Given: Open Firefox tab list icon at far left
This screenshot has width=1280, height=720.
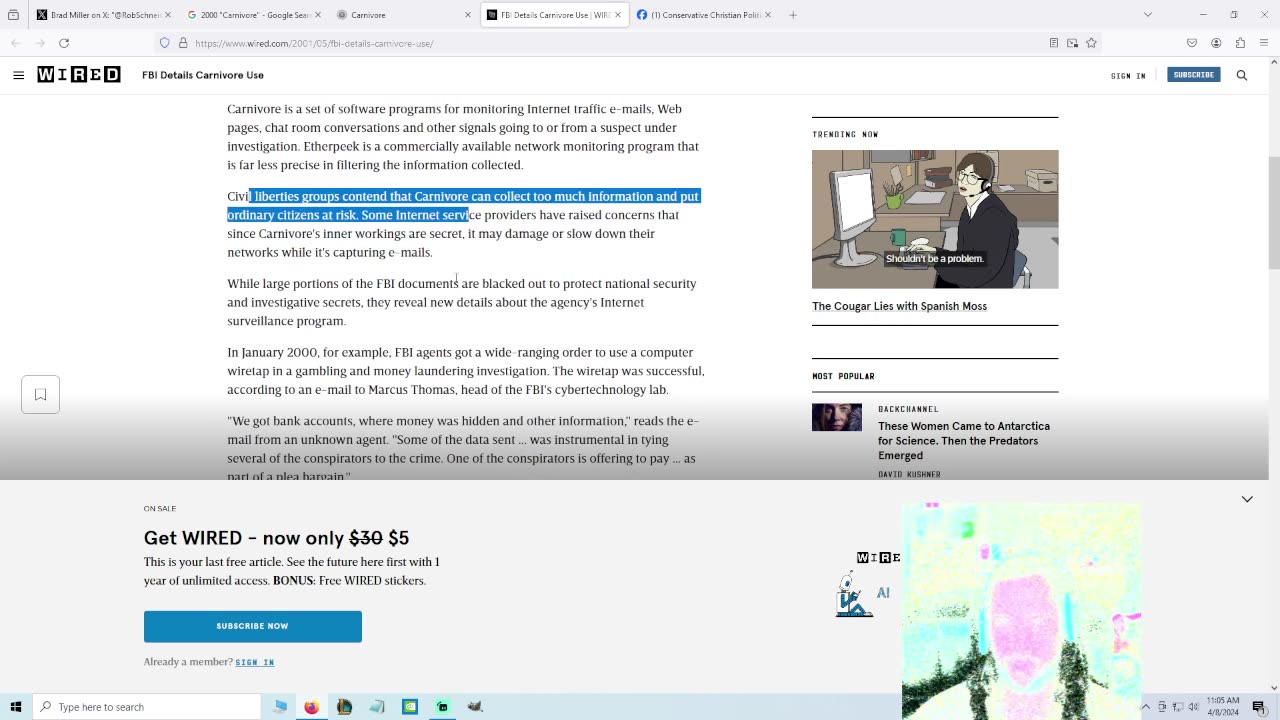Looking at the screenshot, I should (13, 15).
